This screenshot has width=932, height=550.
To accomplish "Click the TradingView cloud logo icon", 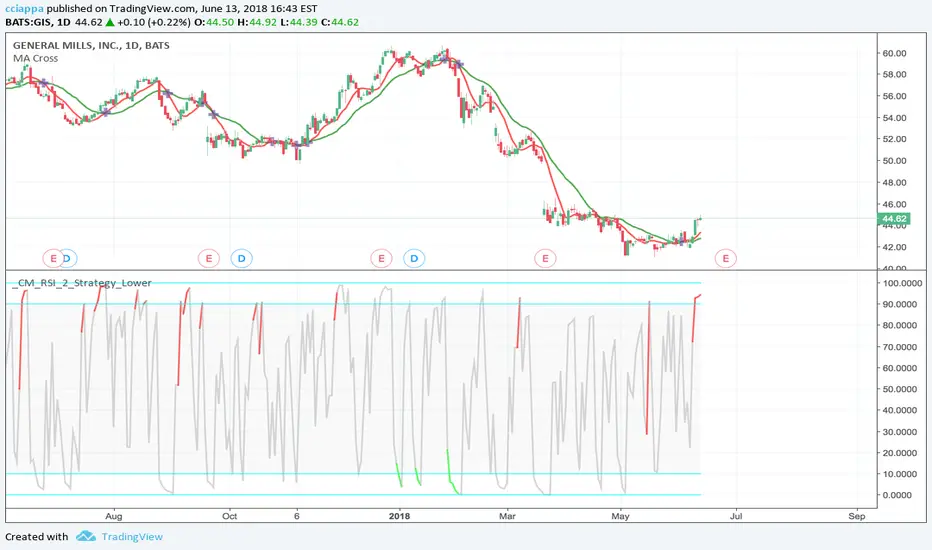I will [86, 536].
